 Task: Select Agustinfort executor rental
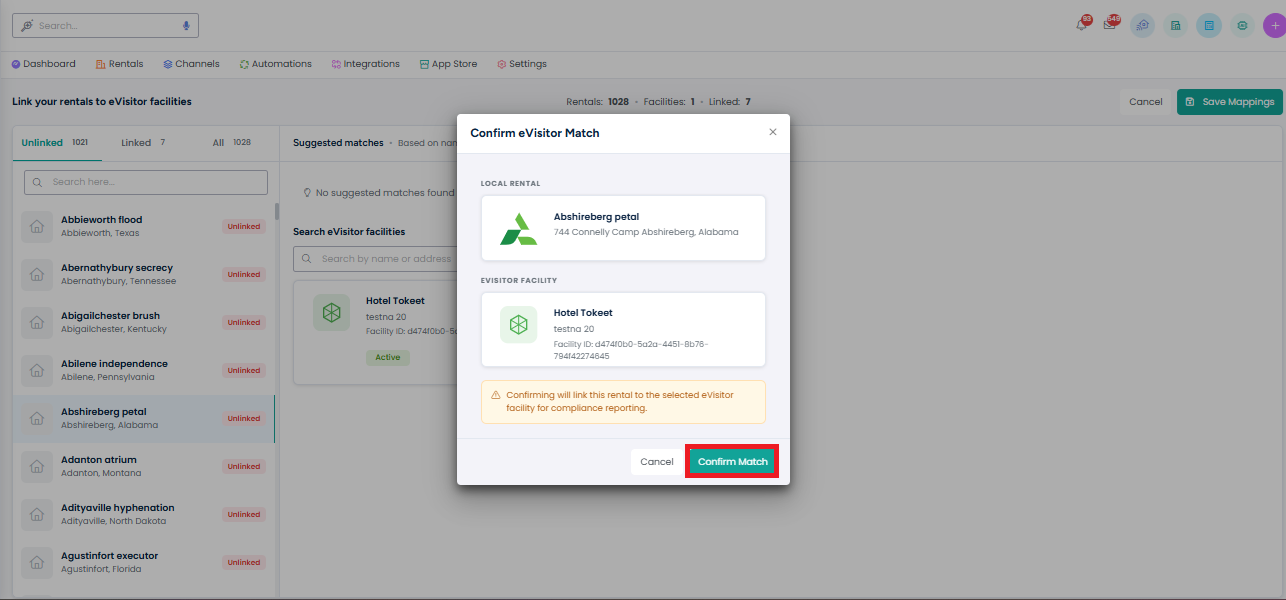click(144, 562)
